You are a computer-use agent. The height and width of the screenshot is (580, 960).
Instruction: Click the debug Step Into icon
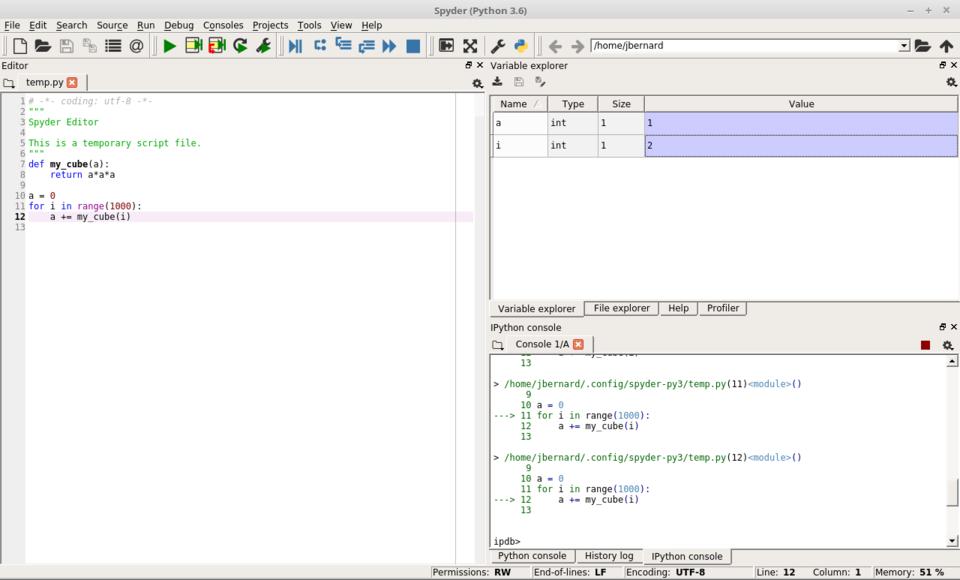(343, 46)
